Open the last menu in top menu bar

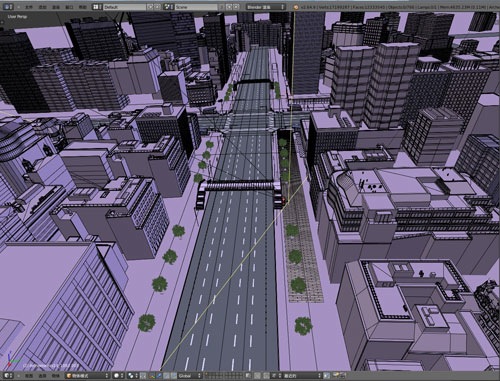pos(82,7)
